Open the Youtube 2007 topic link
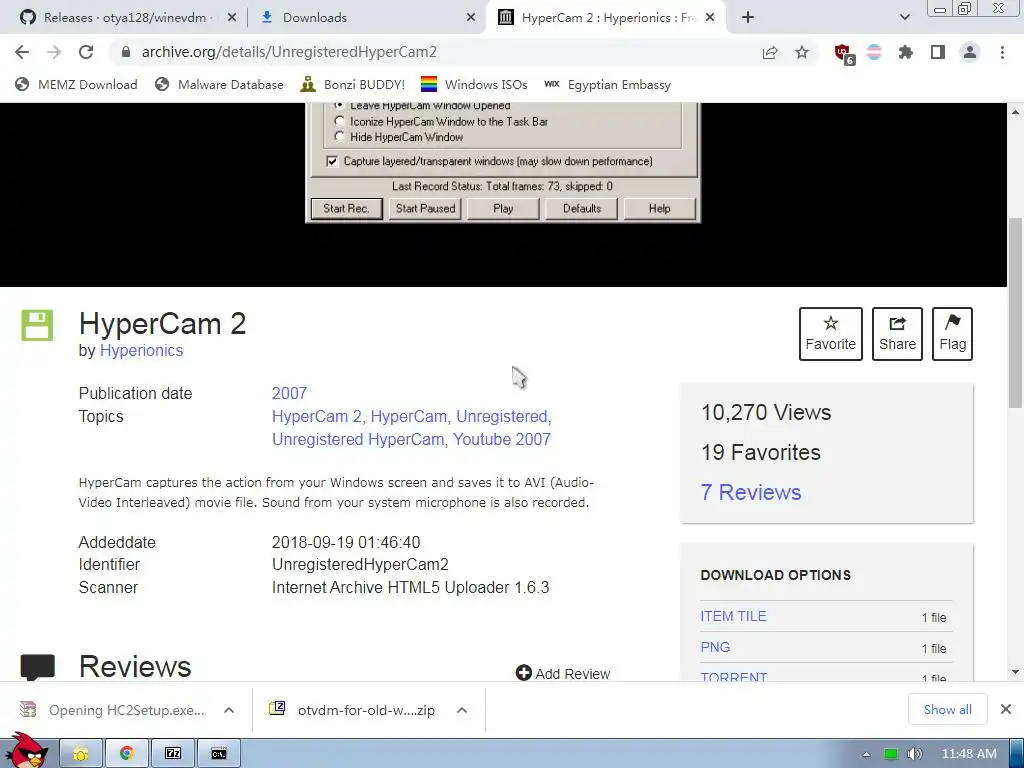The width and height of the screenshot is (1024, 768). [x=502, y=440]
